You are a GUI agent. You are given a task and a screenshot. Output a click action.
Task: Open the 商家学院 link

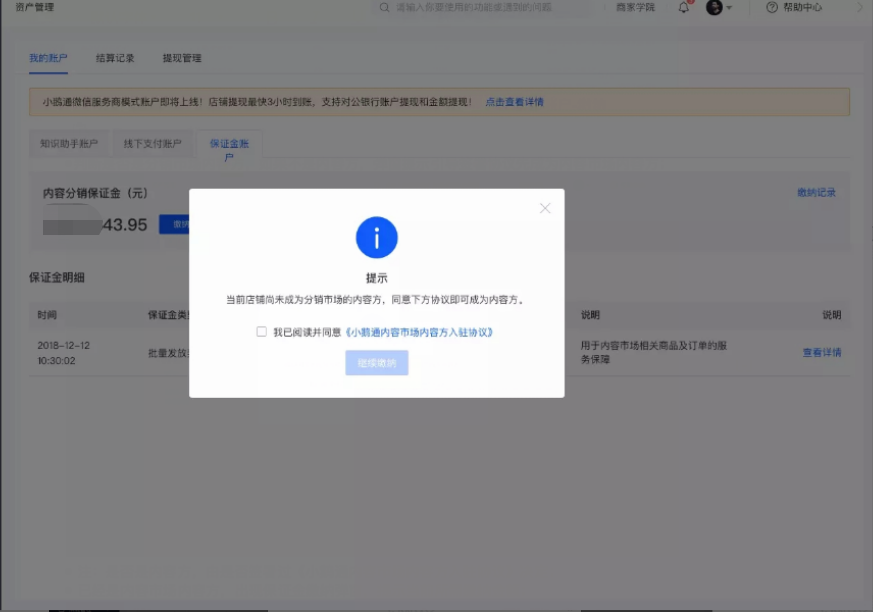(x=635, y=7)
